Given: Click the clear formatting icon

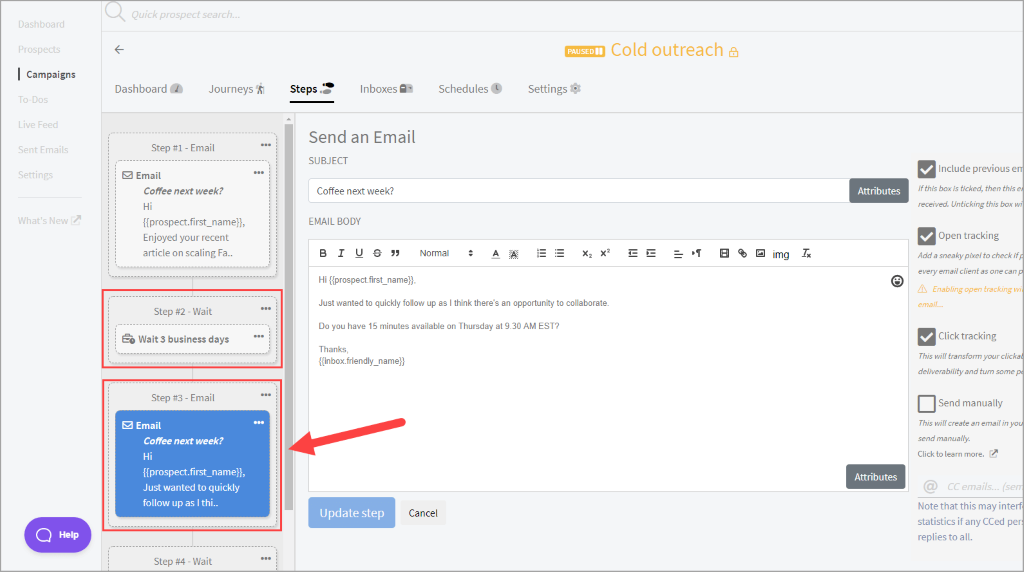Looking at the screenshot, I should pos(806,254).
